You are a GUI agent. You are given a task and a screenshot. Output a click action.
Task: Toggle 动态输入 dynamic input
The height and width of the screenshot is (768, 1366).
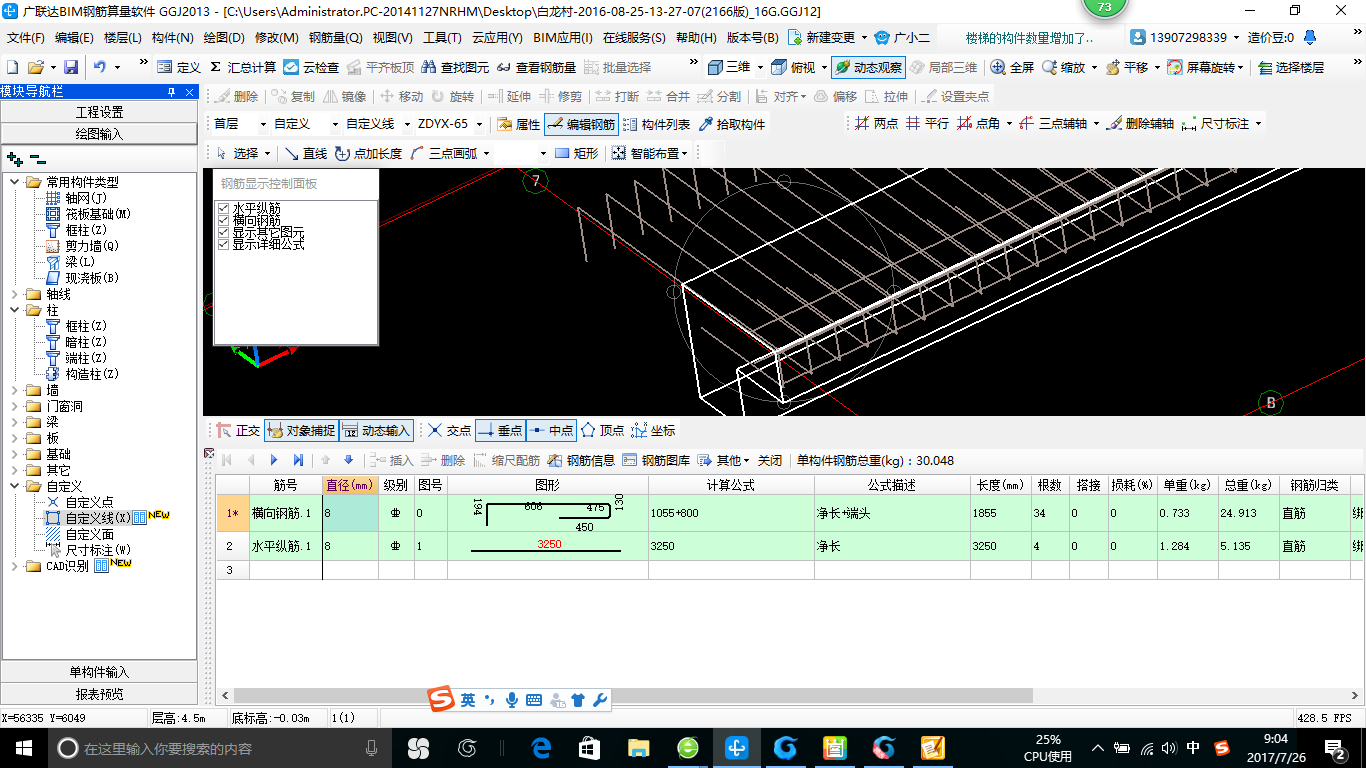pos(376,431)
